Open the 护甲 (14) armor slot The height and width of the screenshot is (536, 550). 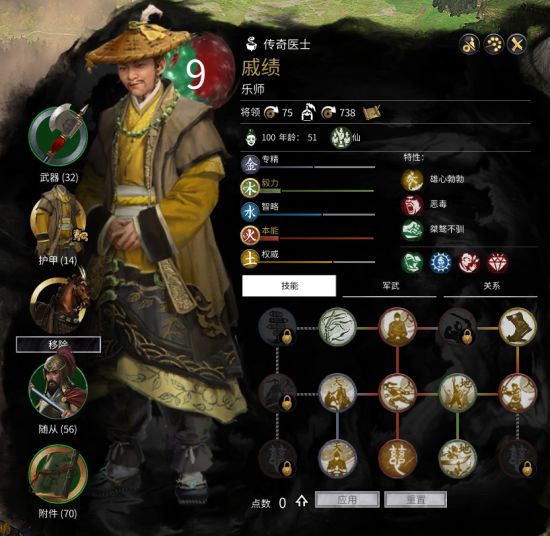pyautogui.click(x=58, y=220)
